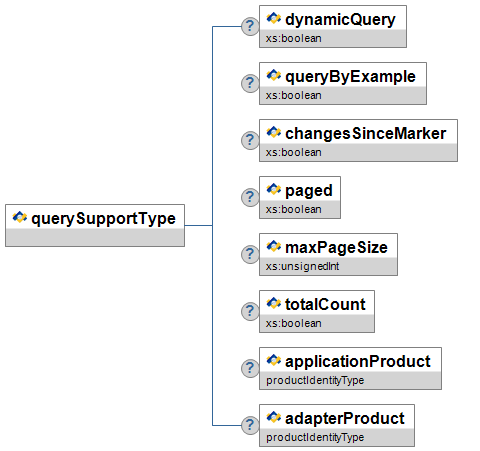480x451 pixels.
Task: Click the question mark icon beside queryByExample
Action: click(x=250, y=83)
